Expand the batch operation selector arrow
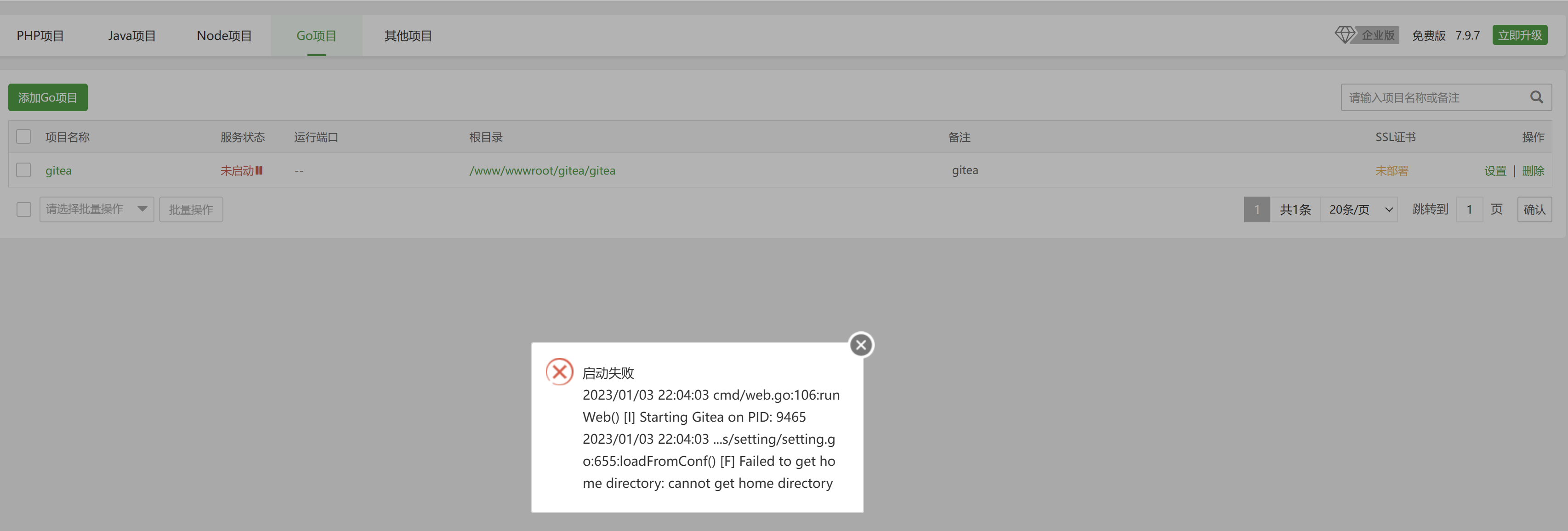This screenshot has height=531, width=1568. 142,209
